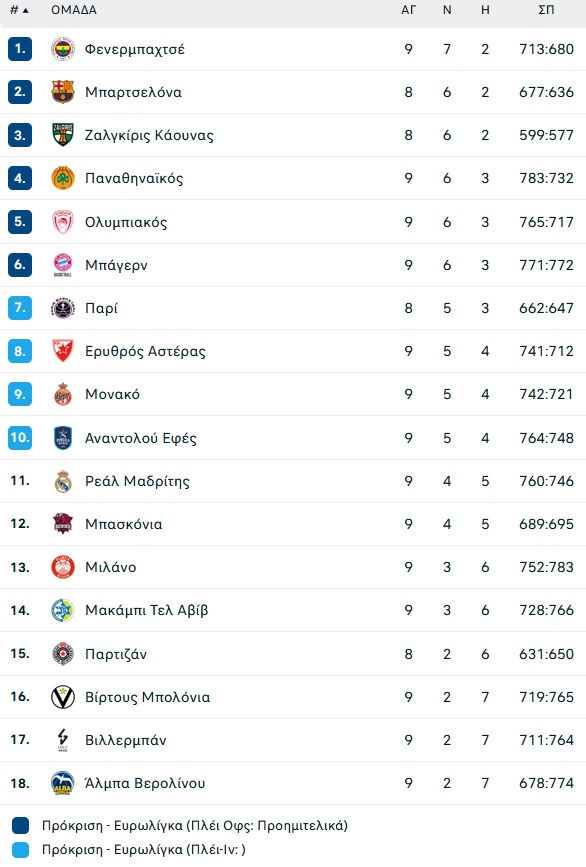Click the Alba Berlin logo

pos(62,783)
